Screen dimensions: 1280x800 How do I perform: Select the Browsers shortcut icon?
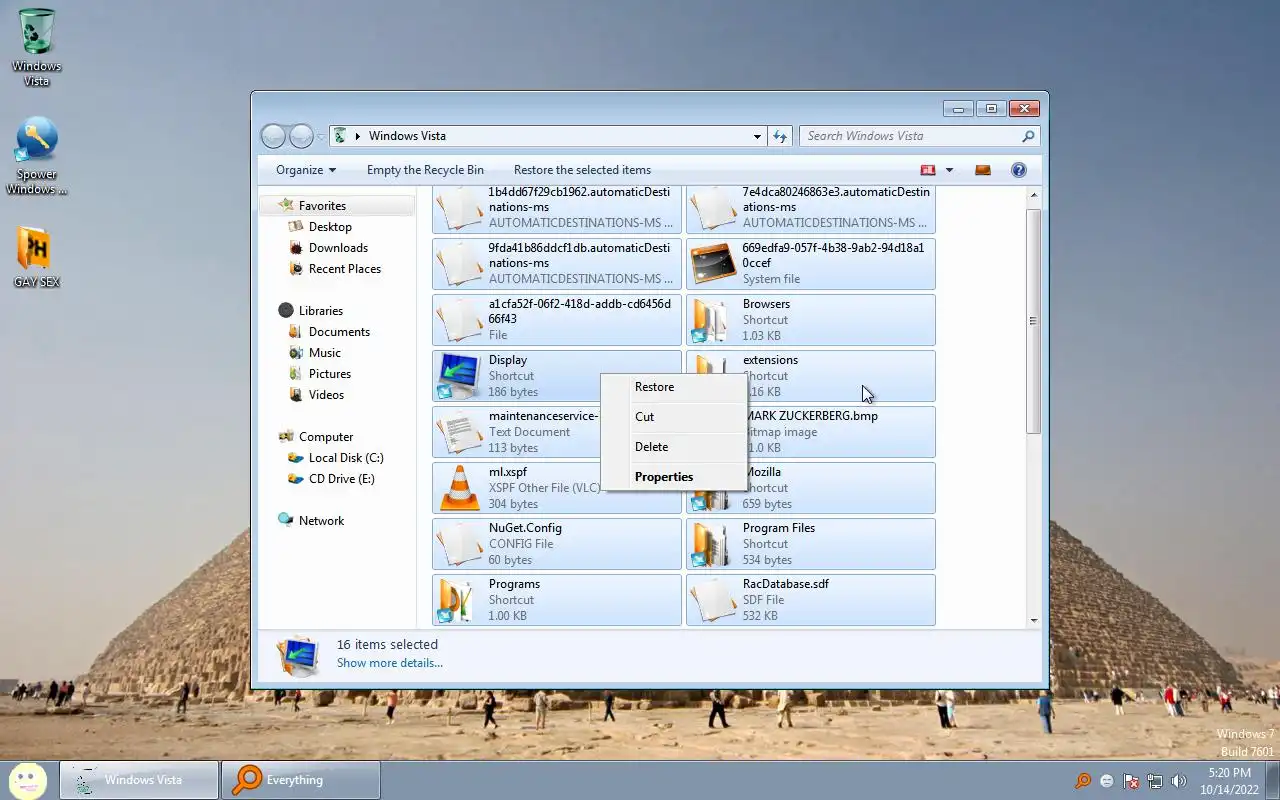[712, 320]
